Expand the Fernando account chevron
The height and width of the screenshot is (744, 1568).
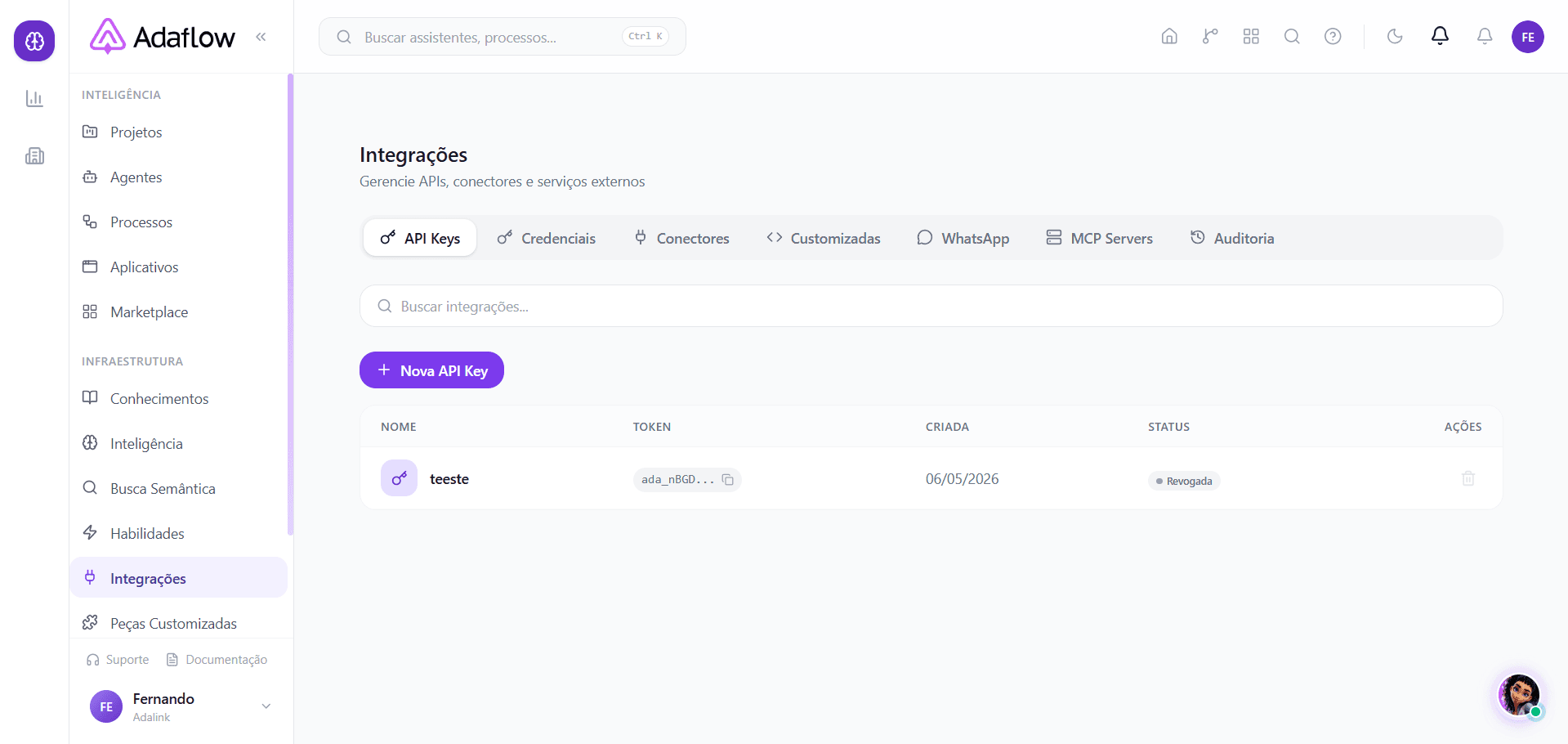[266, 706]
